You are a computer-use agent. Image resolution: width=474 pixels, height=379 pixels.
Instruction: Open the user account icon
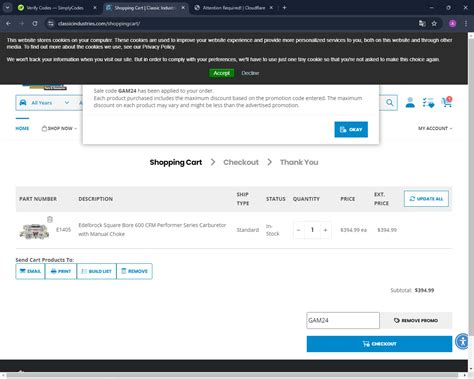click(410, 103)
